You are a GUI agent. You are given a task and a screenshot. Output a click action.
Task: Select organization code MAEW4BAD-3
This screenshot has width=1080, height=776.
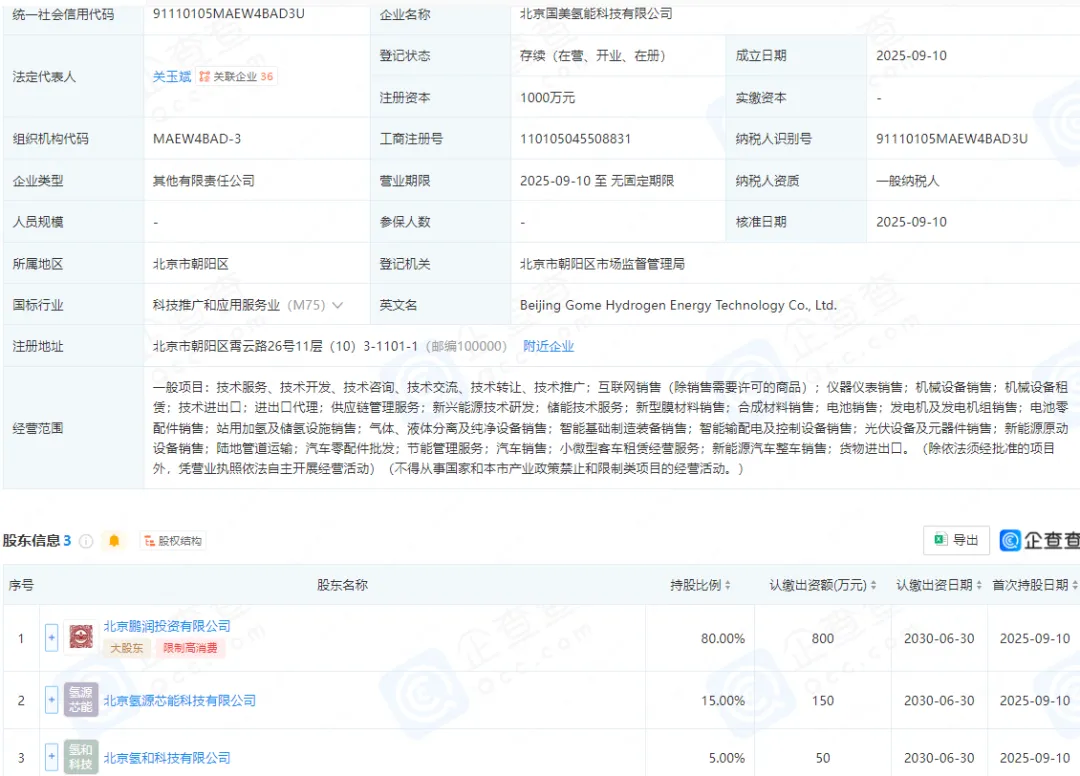[197, 139]
